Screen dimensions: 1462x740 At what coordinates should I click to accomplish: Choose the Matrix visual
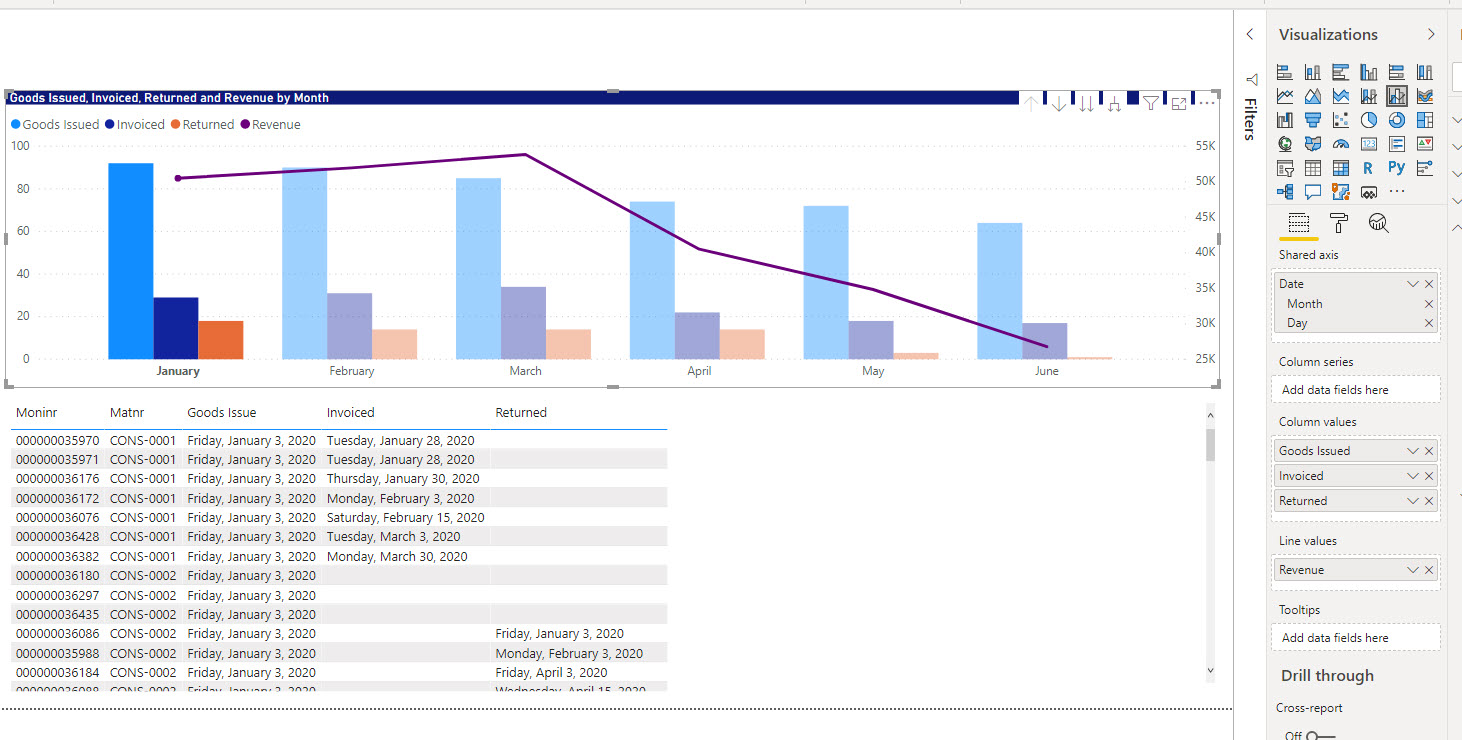(1341, 168)
